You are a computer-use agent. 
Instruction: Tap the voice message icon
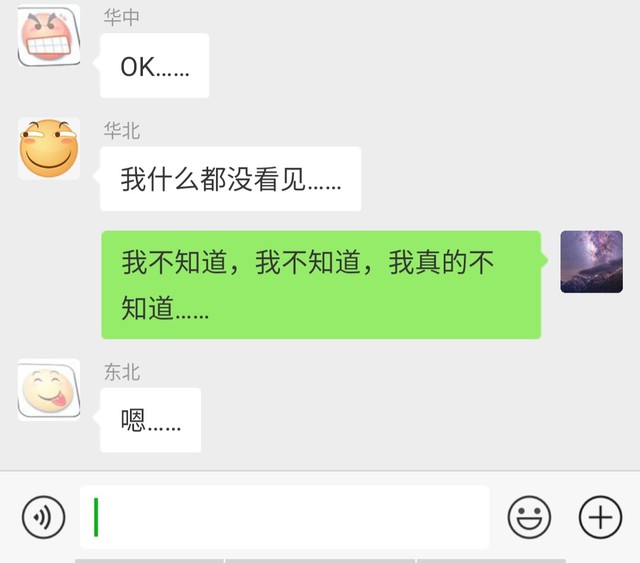(43, 517)
